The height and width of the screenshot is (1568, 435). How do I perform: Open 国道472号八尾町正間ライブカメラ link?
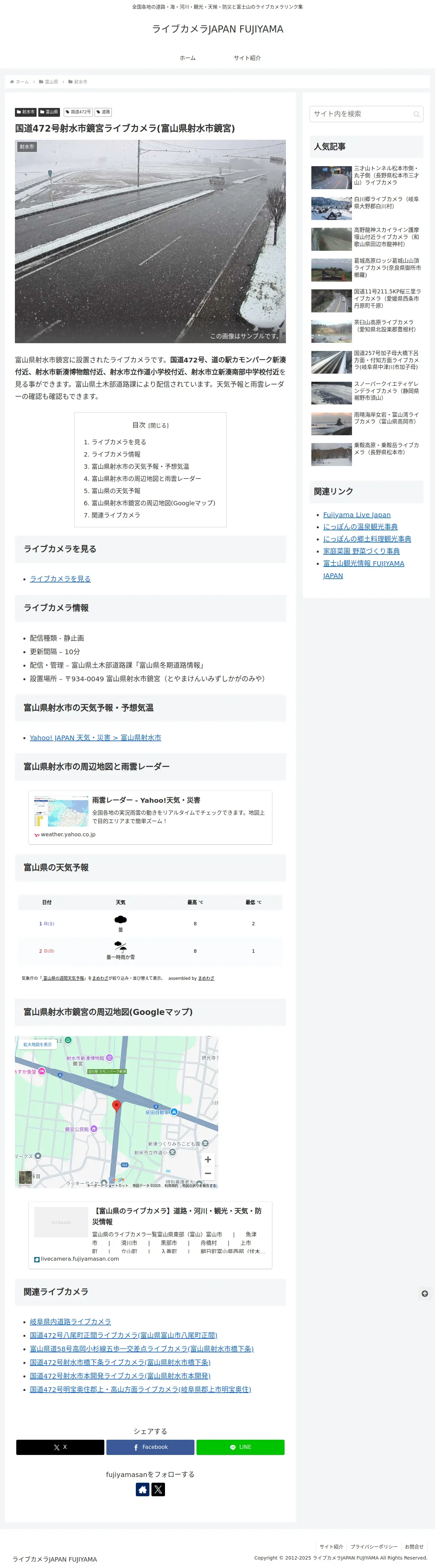click(x=124, y=1335)
